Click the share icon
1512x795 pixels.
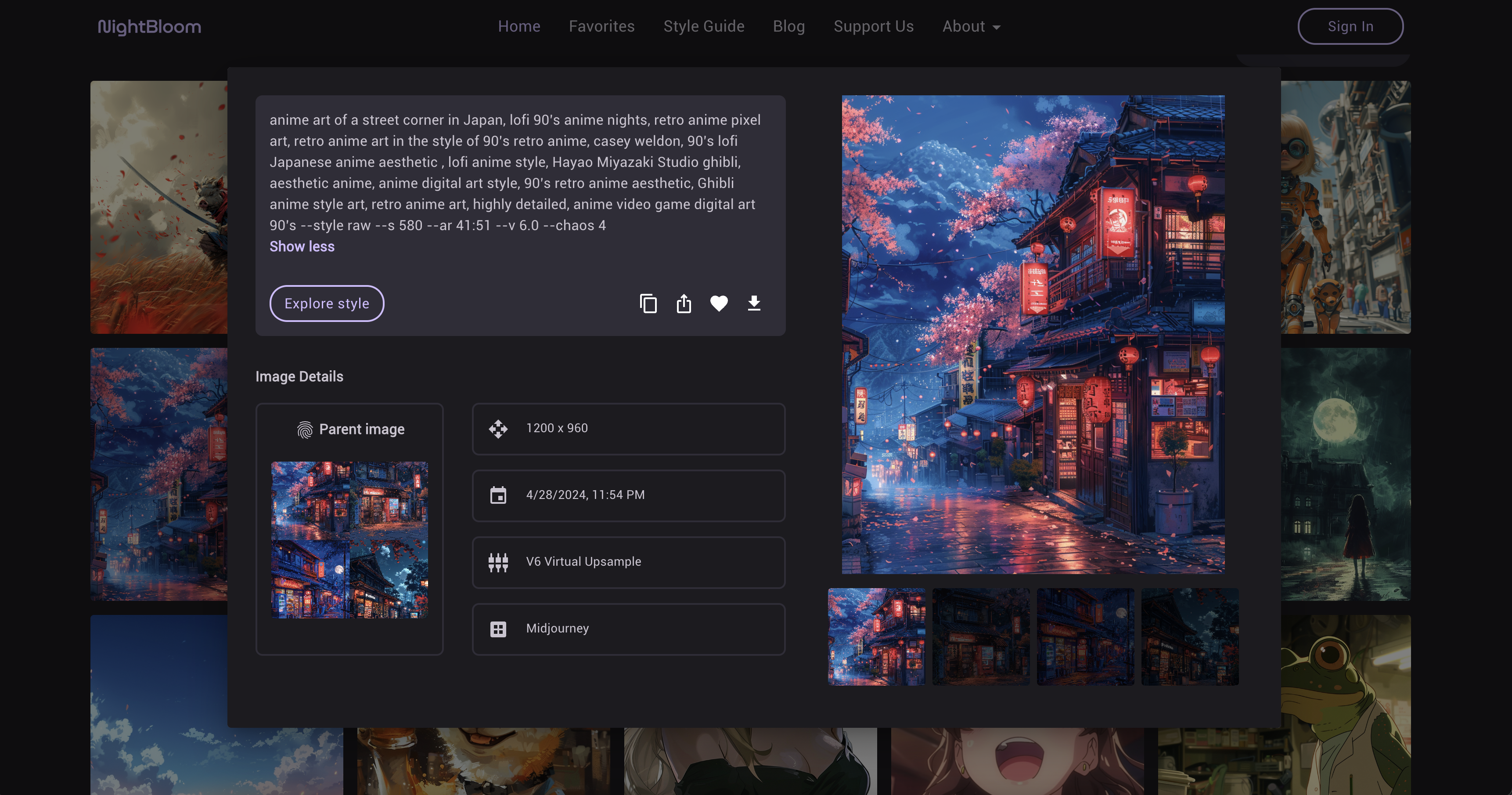point(684,304)
